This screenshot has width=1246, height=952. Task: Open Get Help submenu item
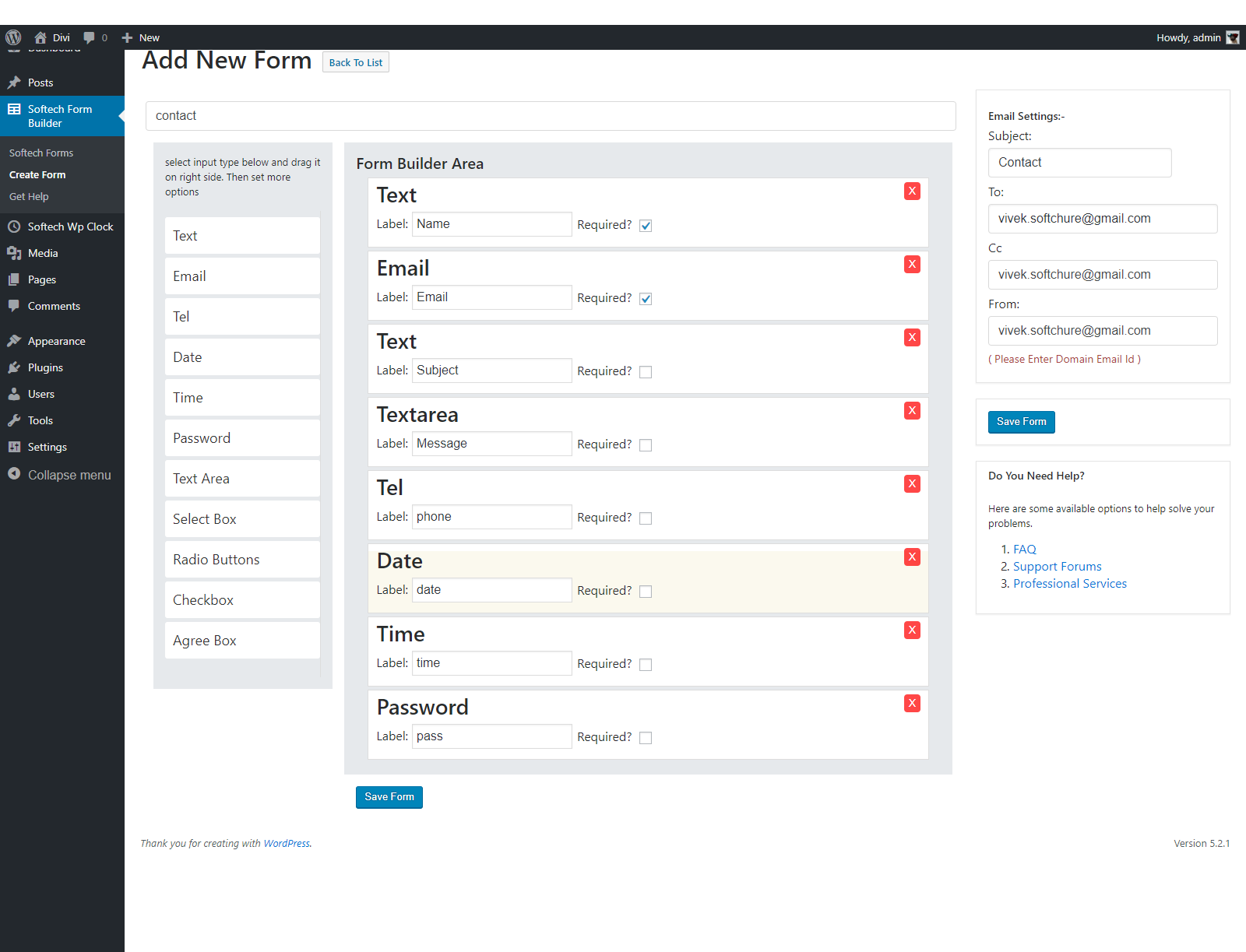click(x=29, y=197)
